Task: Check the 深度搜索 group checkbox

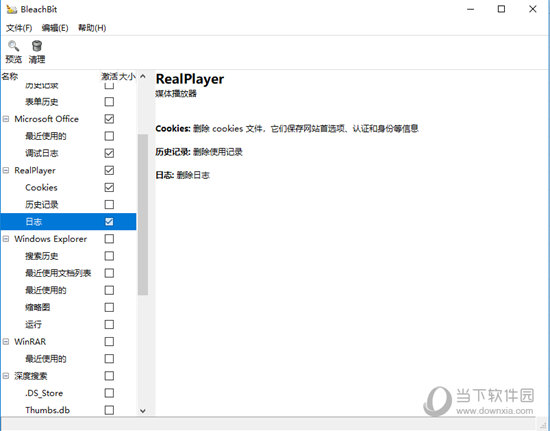Action: point(109,376)
